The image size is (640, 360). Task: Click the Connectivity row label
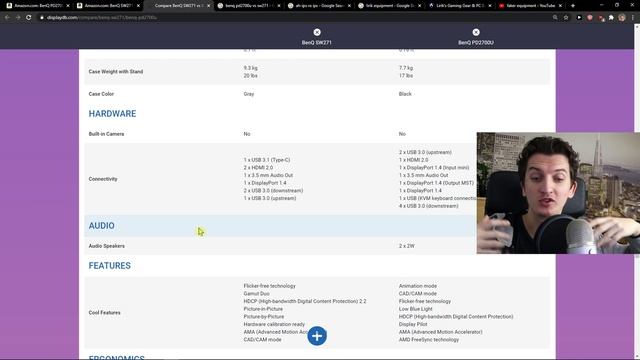pyautogui.click(x=103, y=179)
